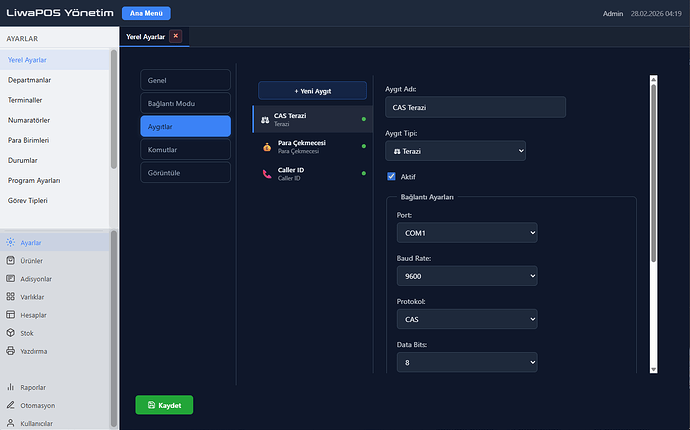
Task: Click the Caller ID phone icon
Action: click(265, 174)
